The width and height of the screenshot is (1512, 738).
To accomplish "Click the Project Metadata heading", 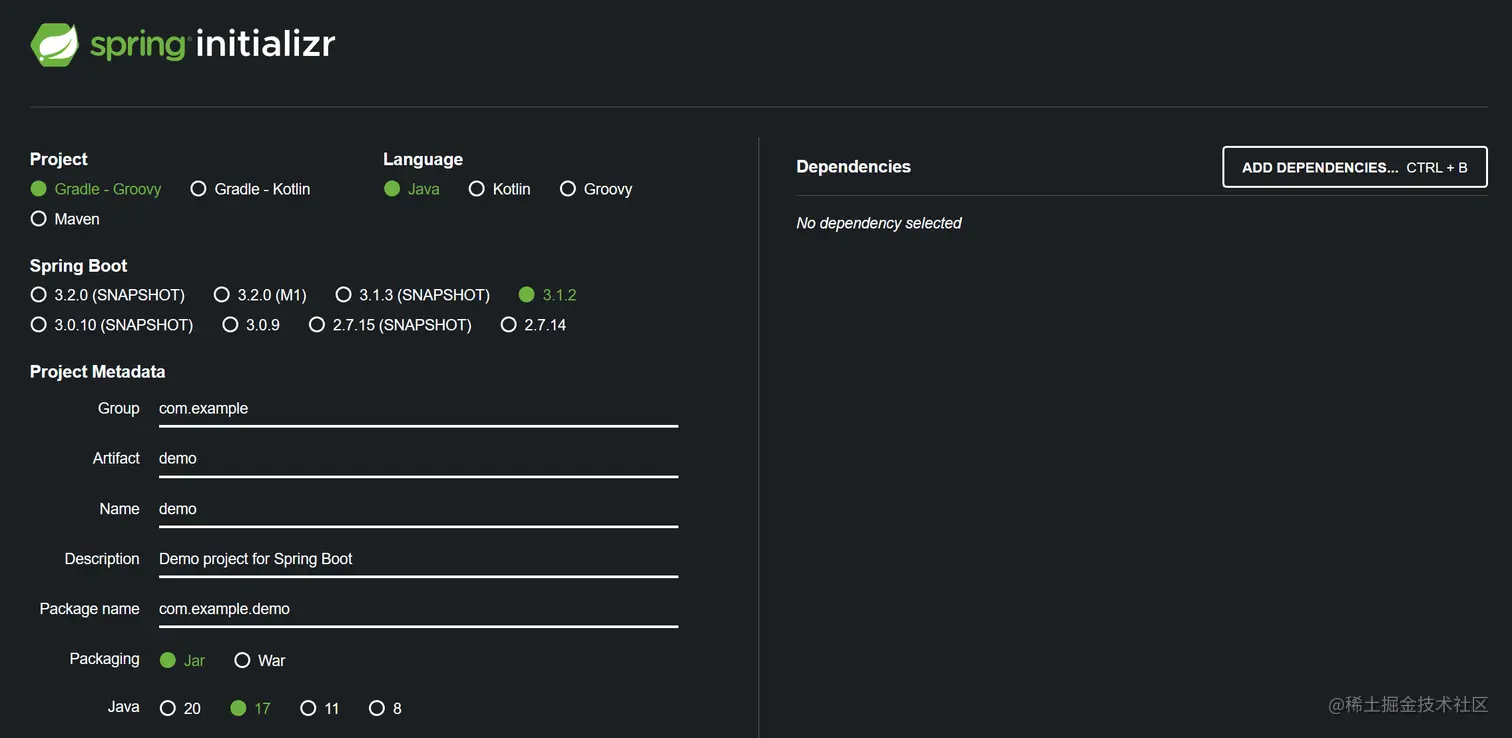I will click(97, 372).
